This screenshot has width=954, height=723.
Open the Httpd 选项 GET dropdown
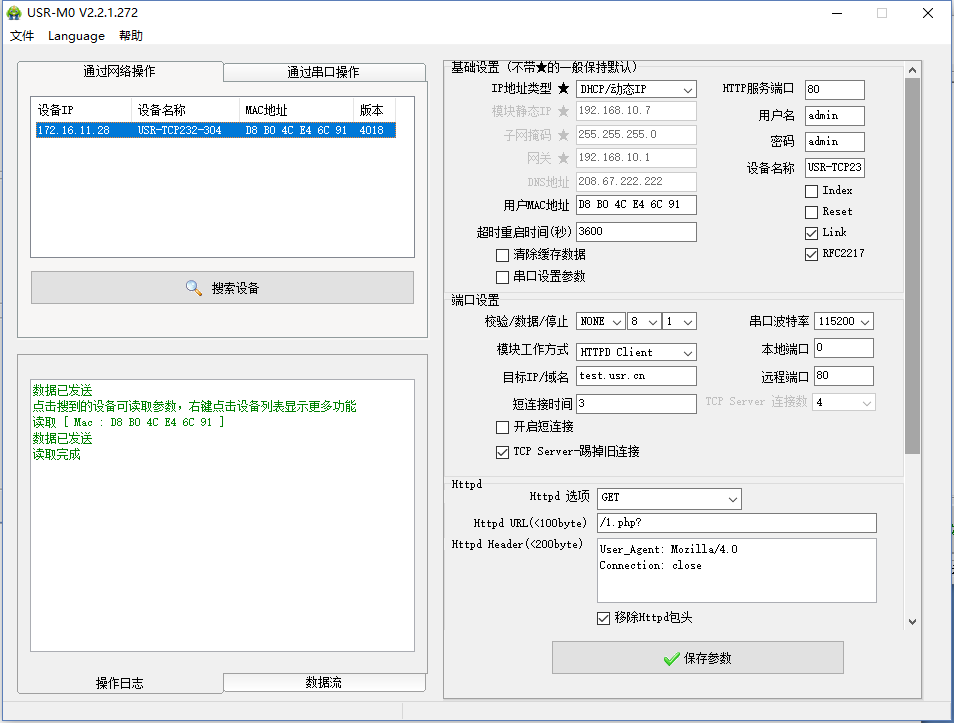click(669, 498)
